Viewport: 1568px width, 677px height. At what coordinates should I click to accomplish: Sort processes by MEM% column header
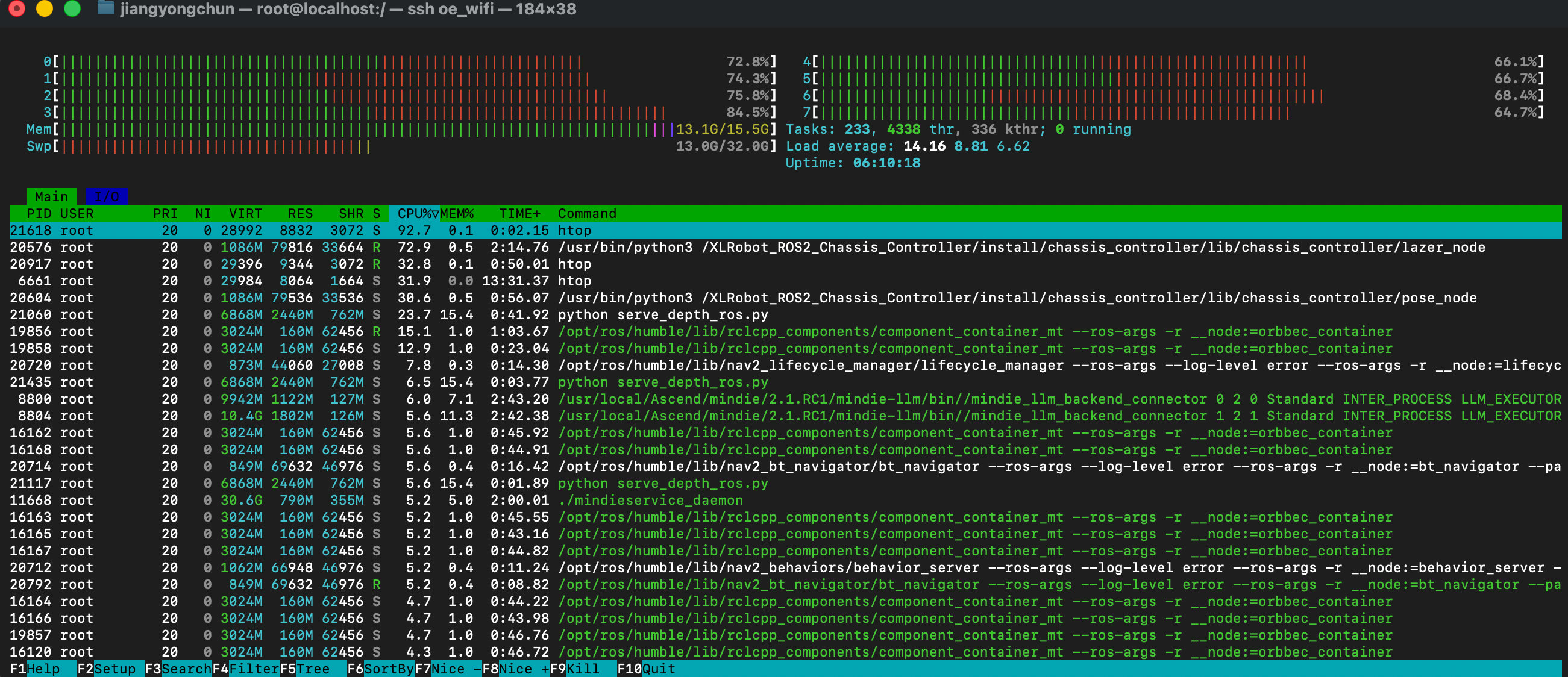[x=457, y=213]
